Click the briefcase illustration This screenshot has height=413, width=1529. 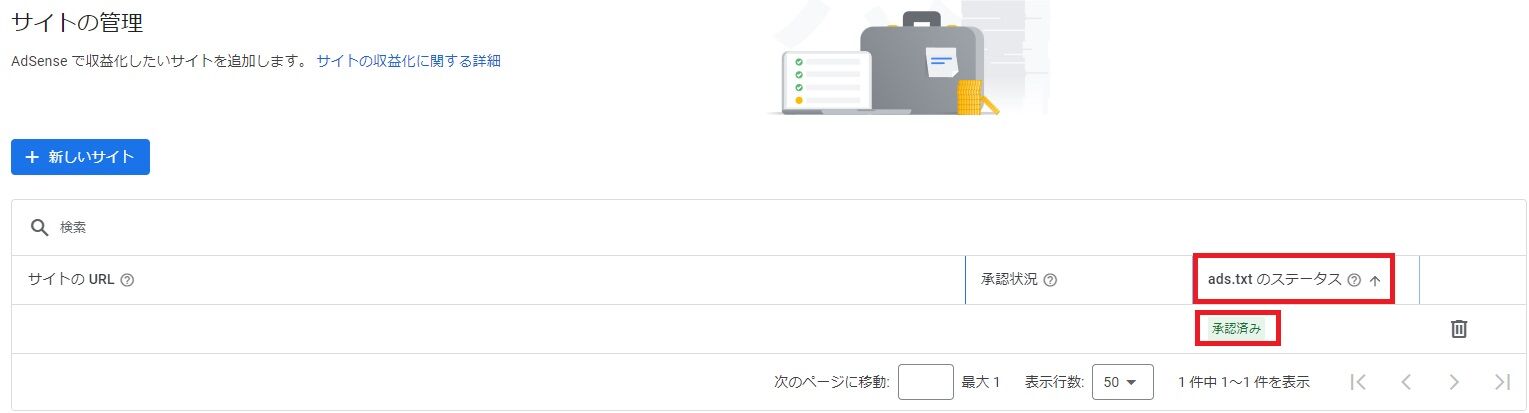[920, 62]
